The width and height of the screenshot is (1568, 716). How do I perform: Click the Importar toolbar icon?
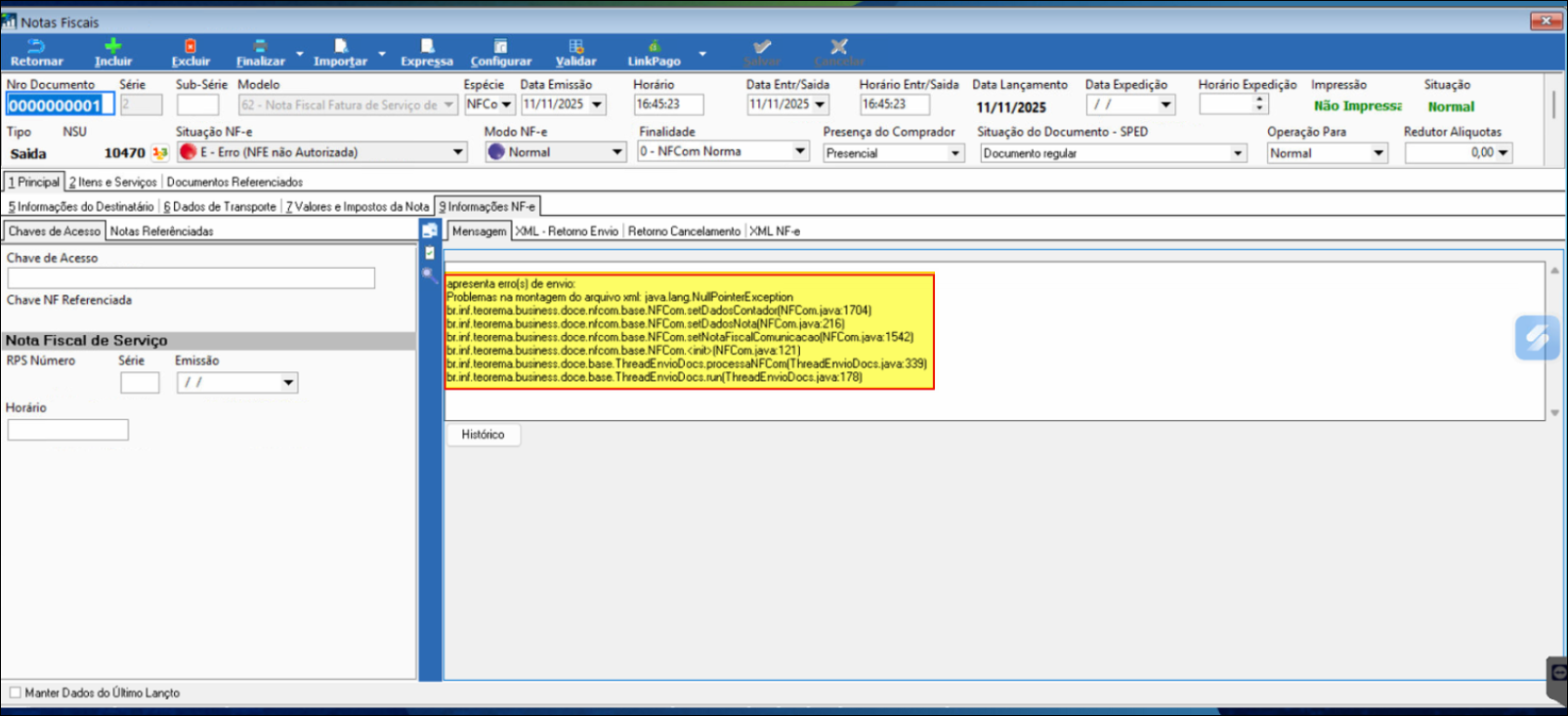(x=340, y=47)
